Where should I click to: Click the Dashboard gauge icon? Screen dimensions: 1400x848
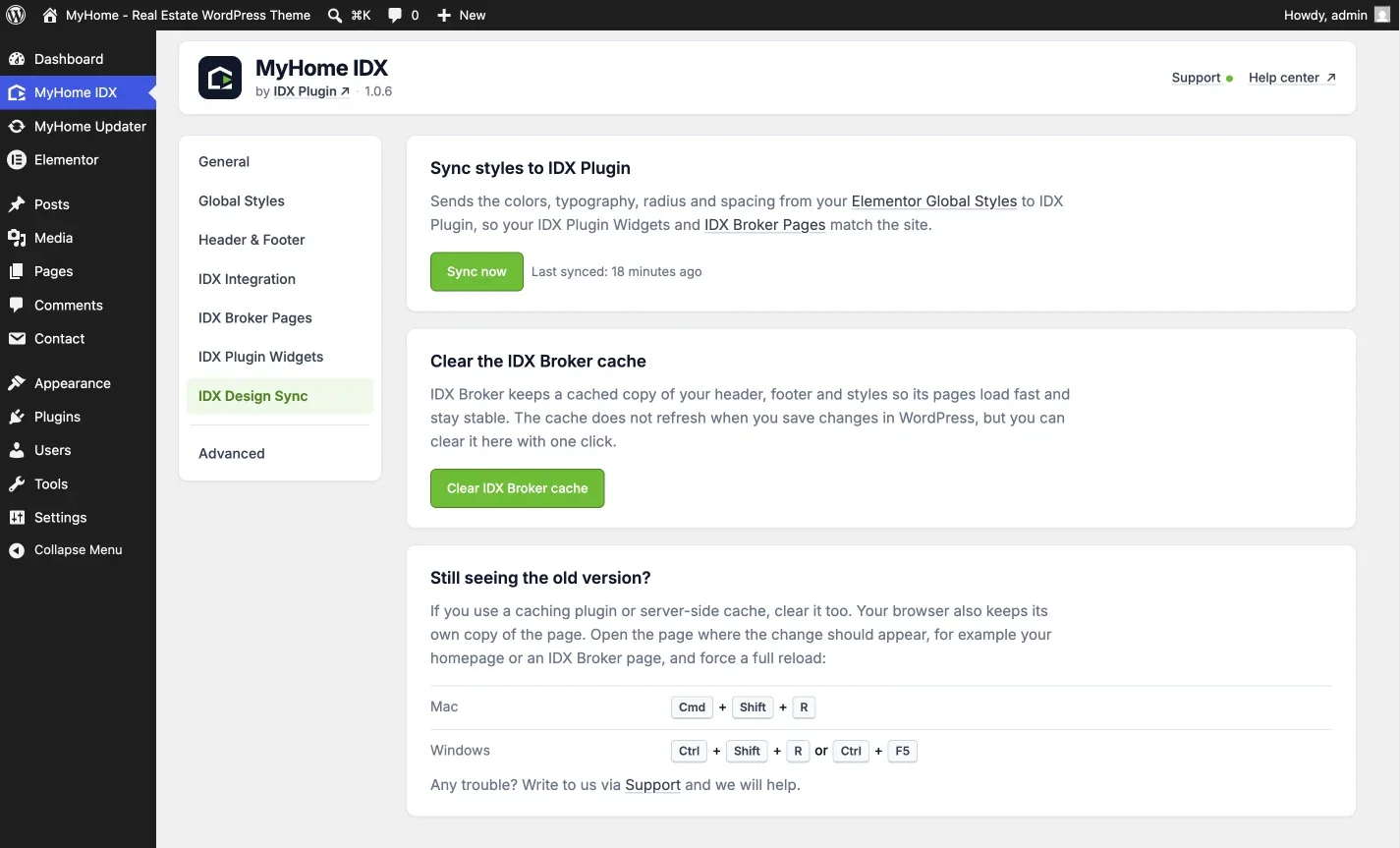pyautogui.click(x=17, y=59)
